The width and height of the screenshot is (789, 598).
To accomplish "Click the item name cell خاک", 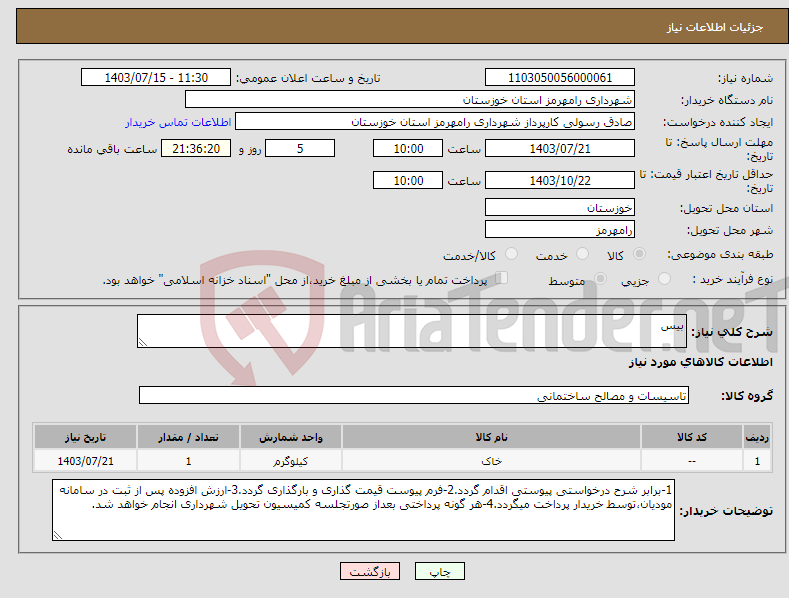I will [491, 461].
